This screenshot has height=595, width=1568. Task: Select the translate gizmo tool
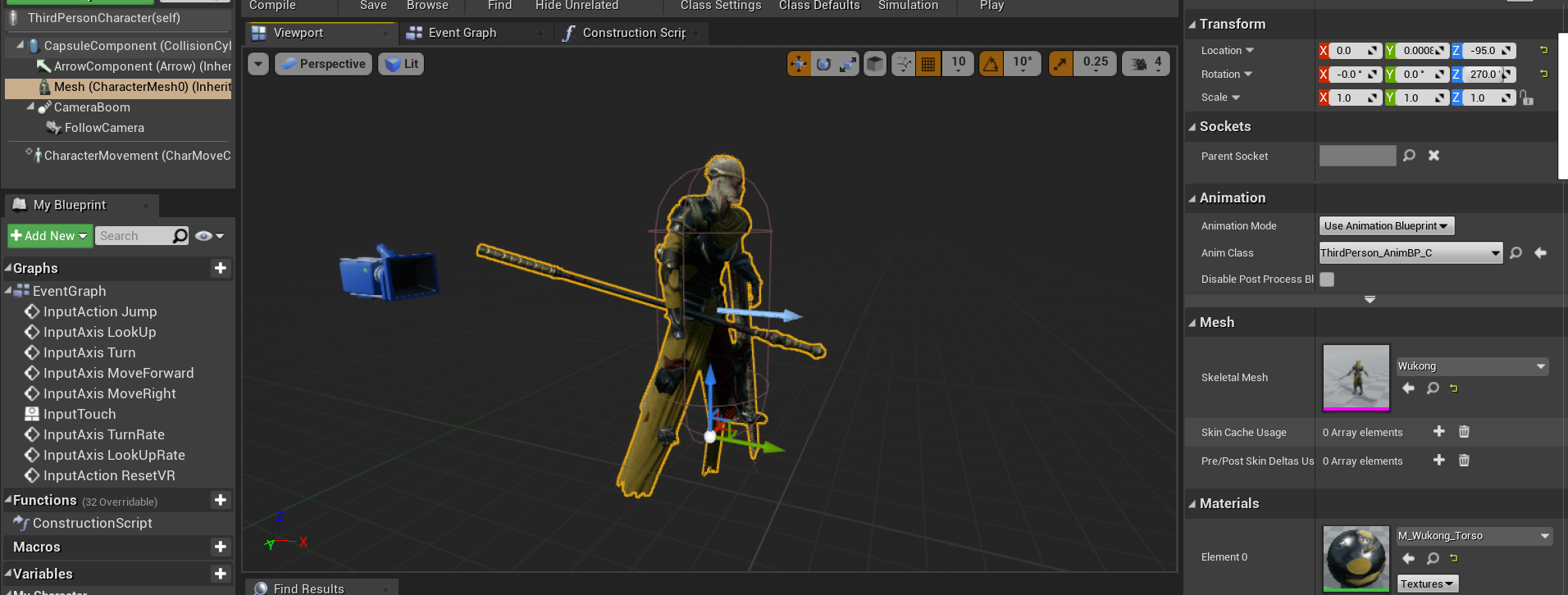799,64
